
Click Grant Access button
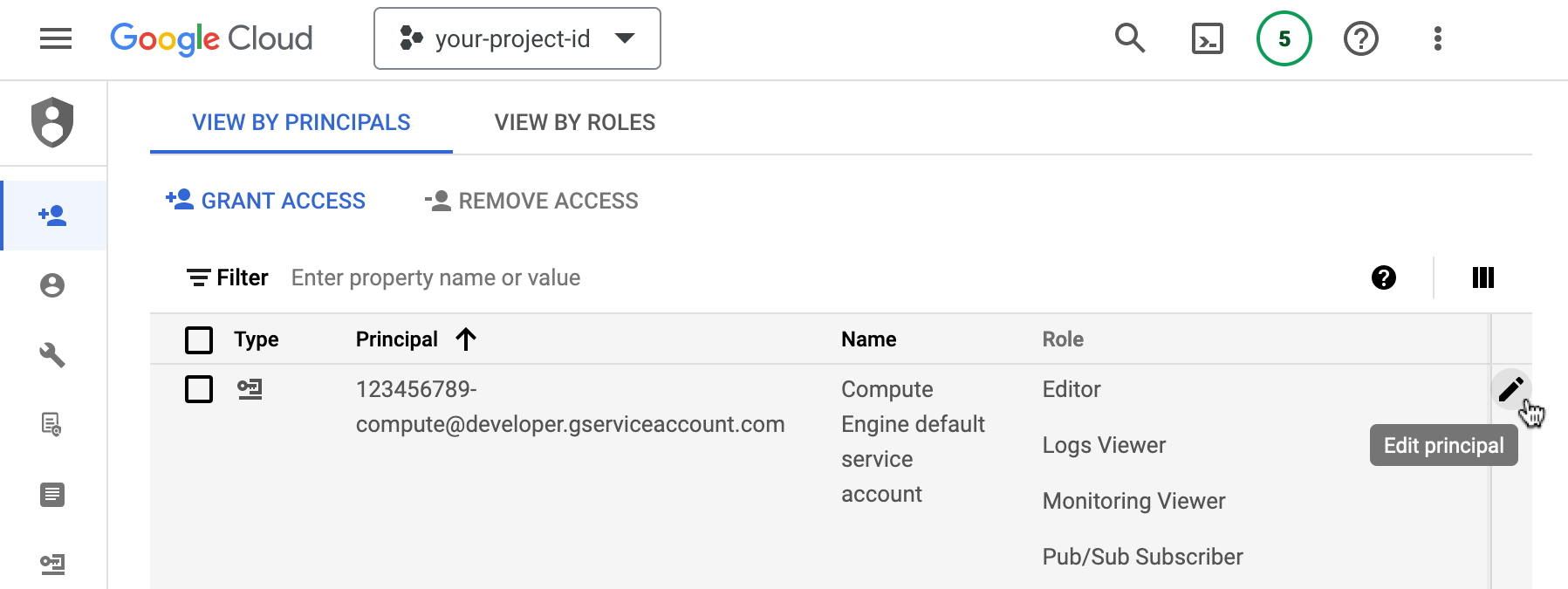click(x=266, y=201)
